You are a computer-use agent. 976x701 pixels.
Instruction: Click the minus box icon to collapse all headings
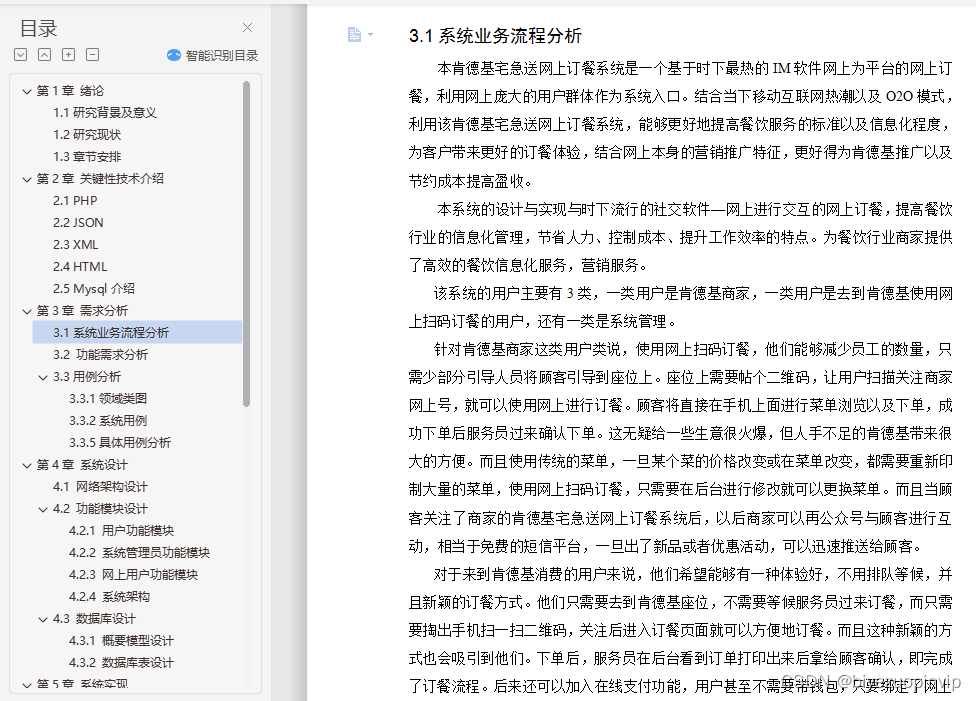pyautogui.click(x=92, y=55)
